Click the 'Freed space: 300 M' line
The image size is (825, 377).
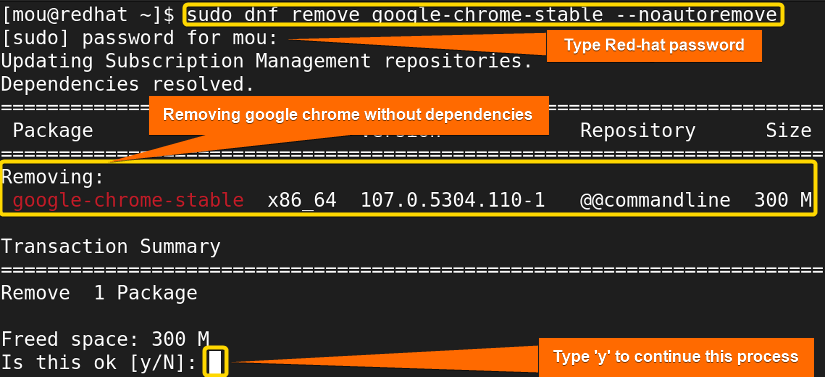[x=105, y=339]
